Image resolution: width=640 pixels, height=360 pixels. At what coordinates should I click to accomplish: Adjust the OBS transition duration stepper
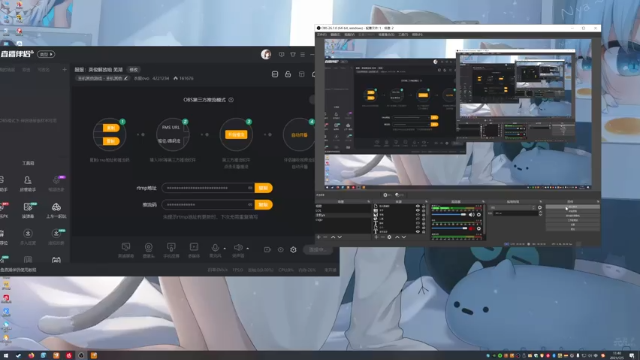click(540, 213)
